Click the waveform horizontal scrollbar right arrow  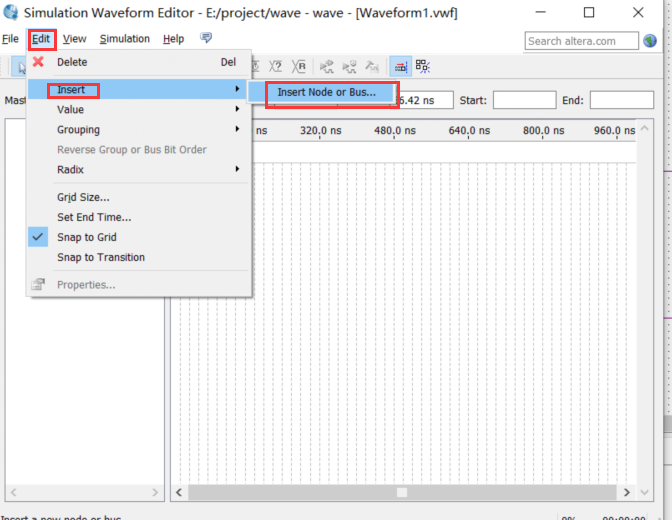[x=627, y=493]
